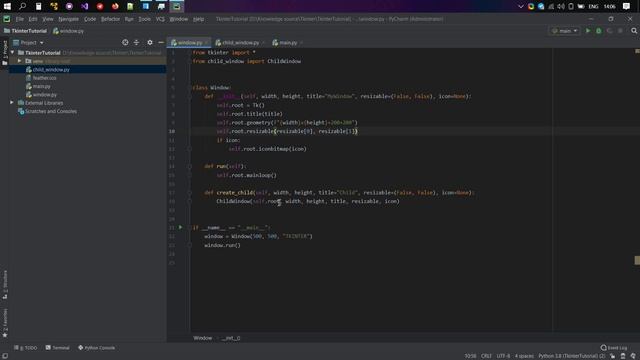Fold the __init__ method in the gutter

click(x=189, y=97)
